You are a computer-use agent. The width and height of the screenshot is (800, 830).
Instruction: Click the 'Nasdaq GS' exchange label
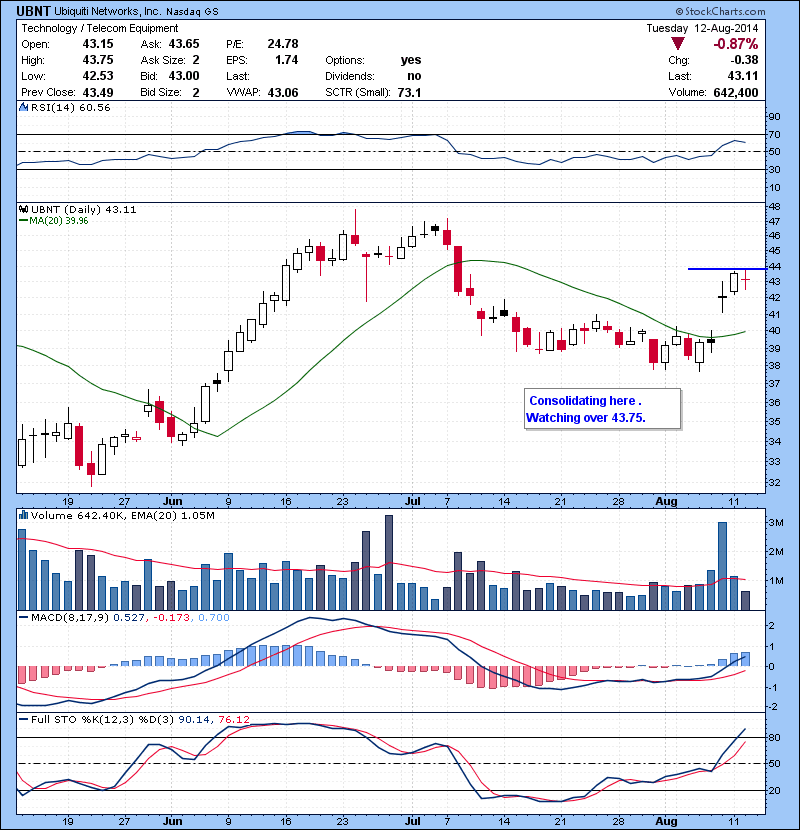coord(192,12)
